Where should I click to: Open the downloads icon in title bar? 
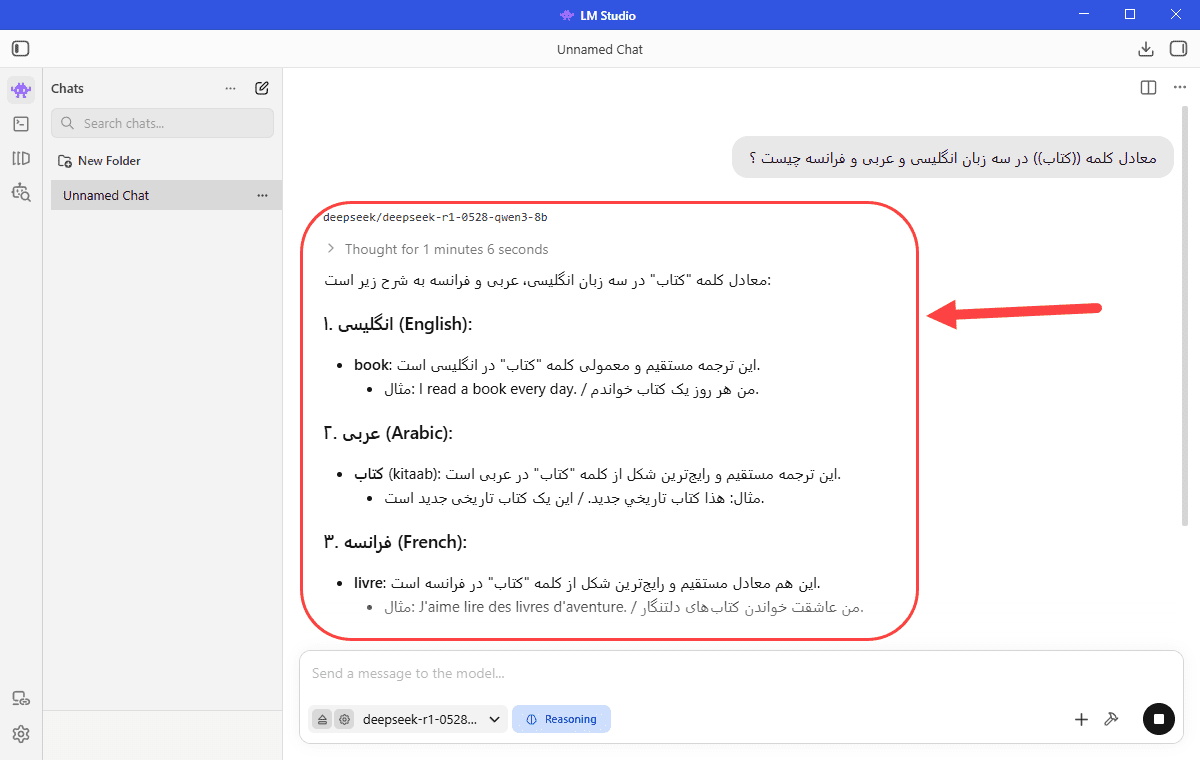pos(1146,48)
